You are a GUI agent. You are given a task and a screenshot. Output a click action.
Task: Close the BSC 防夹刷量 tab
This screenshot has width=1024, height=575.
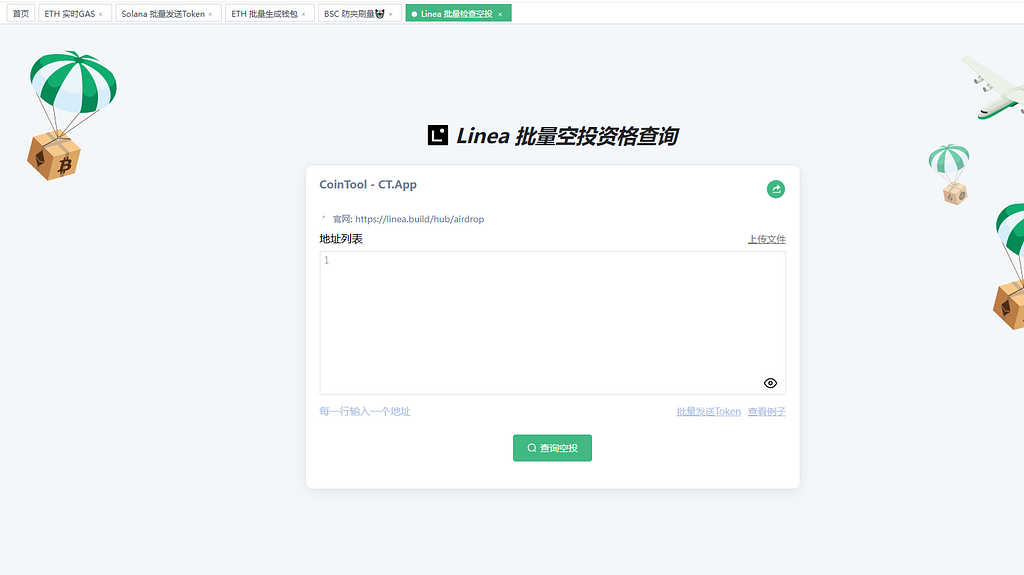tap(391, 14)
